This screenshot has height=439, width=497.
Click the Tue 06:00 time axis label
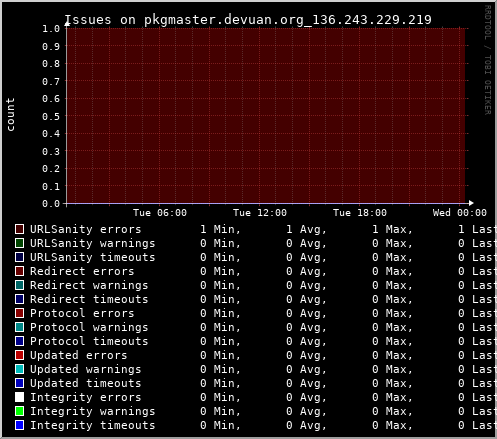[160, 213]
